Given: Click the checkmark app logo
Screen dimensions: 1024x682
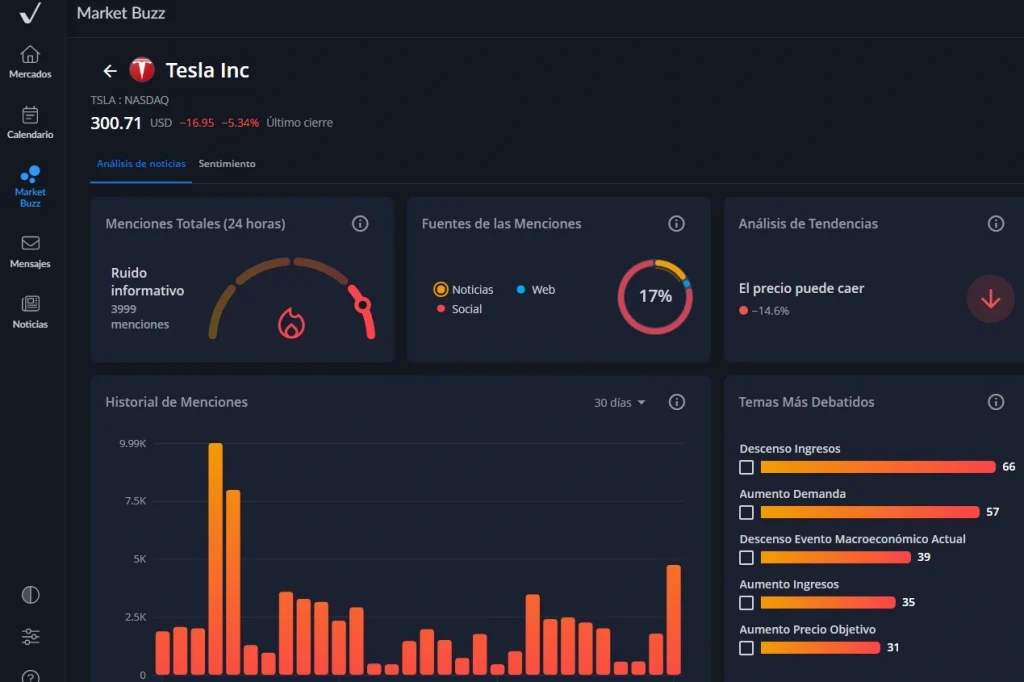Looking at the screenshot, I should click(x=30, y=12).
